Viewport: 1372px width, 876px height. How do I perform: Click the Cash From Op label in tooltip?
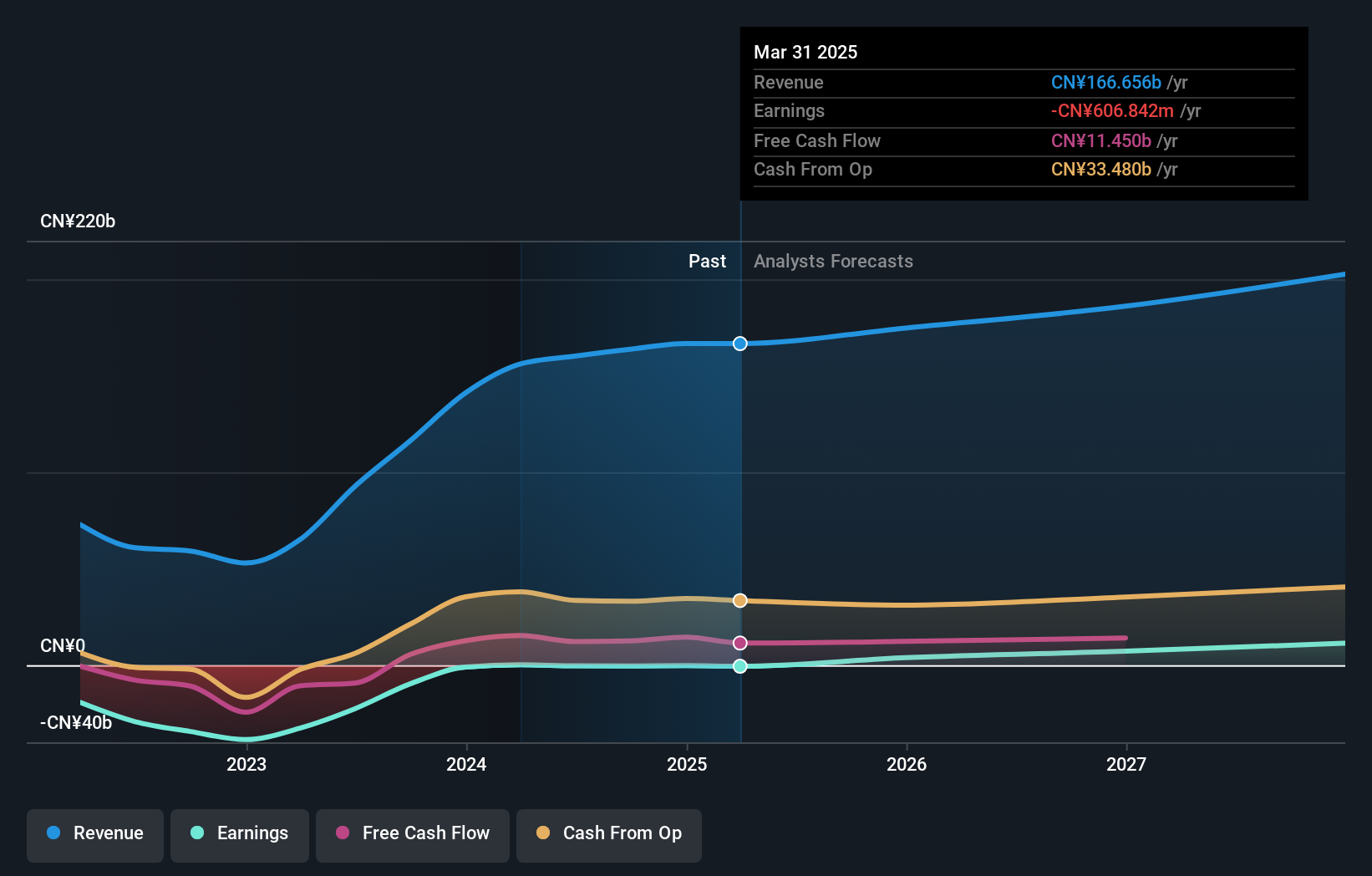coord(813,170)
